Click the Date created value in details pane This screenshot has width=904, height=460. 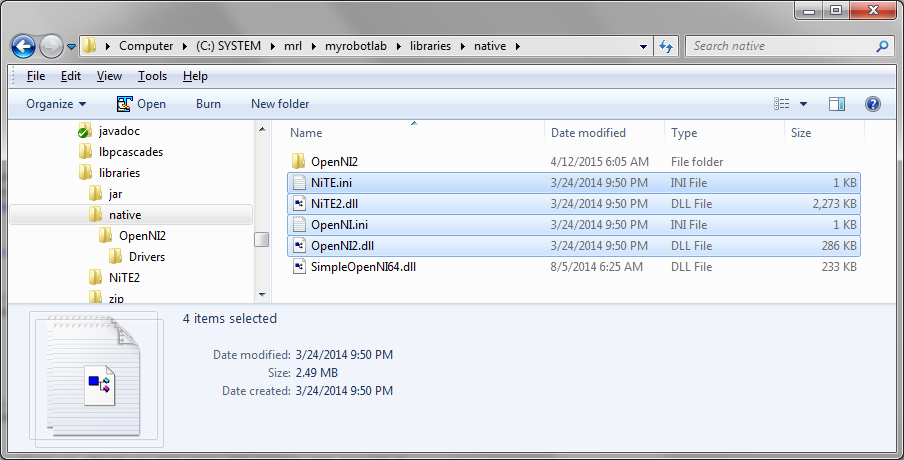(x=344, y=391)
